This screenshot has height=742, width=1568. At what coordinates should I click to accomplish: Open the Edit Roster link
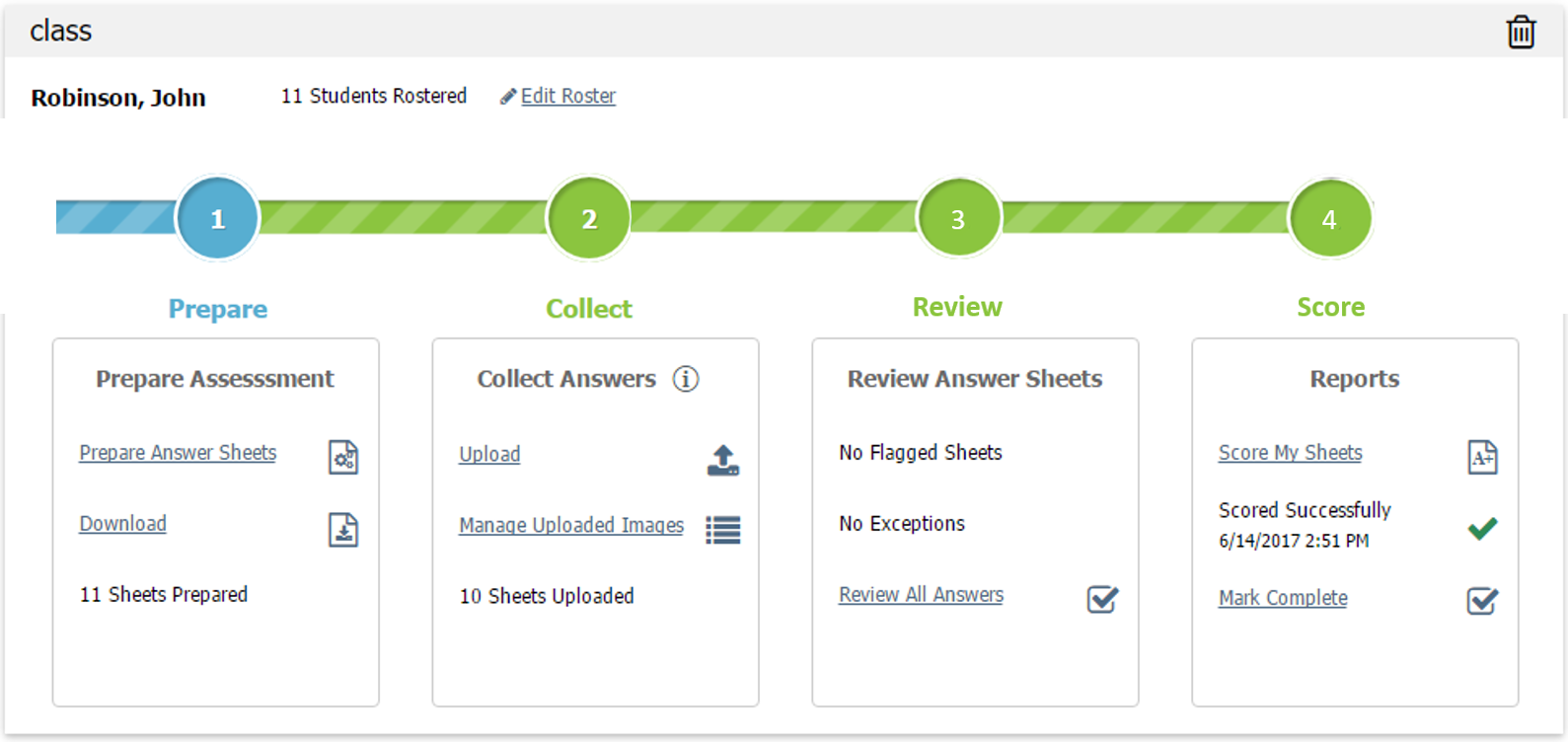coord(568,96)
